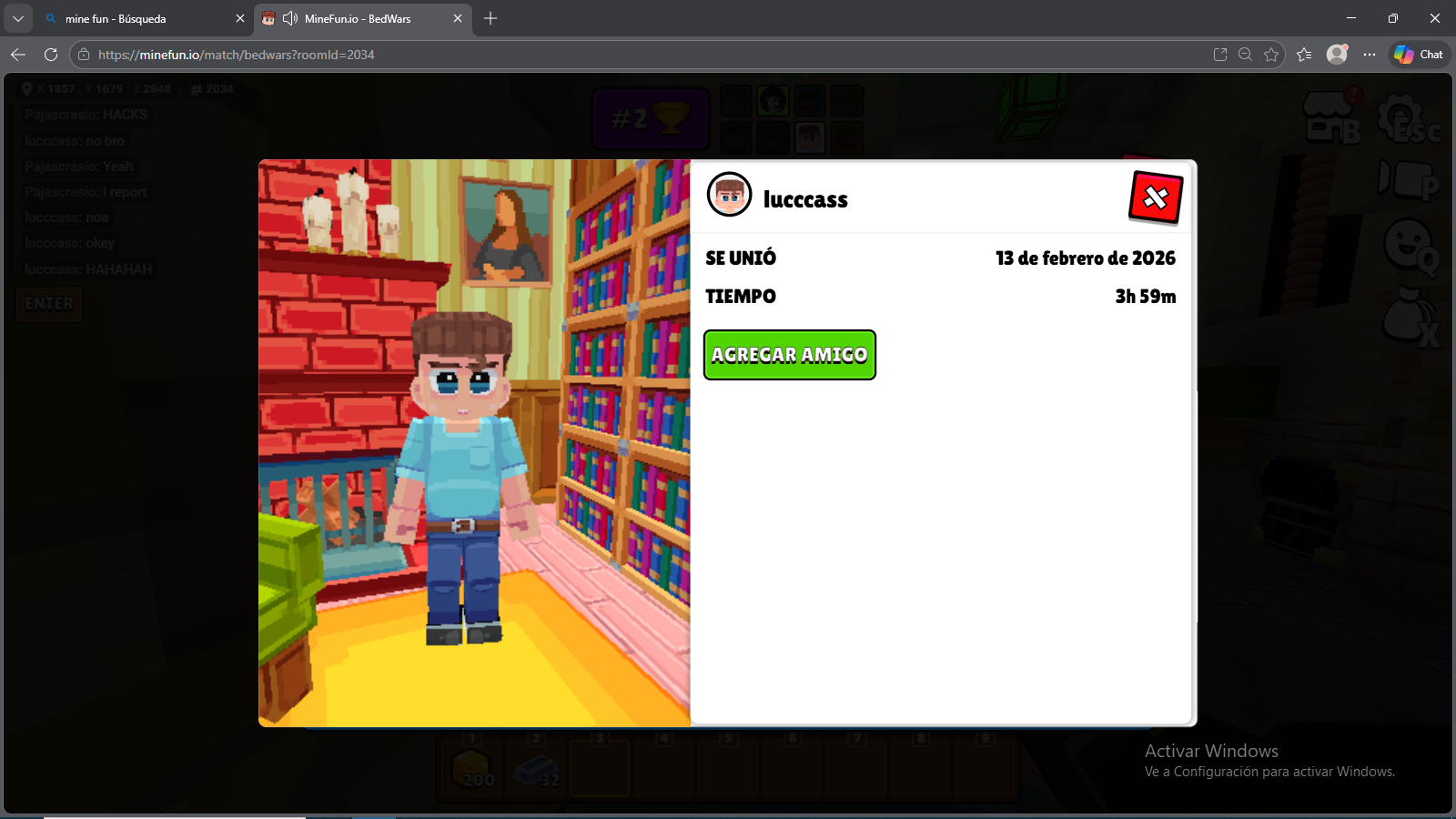Open the in-game shop icon

click(1330, 117)
